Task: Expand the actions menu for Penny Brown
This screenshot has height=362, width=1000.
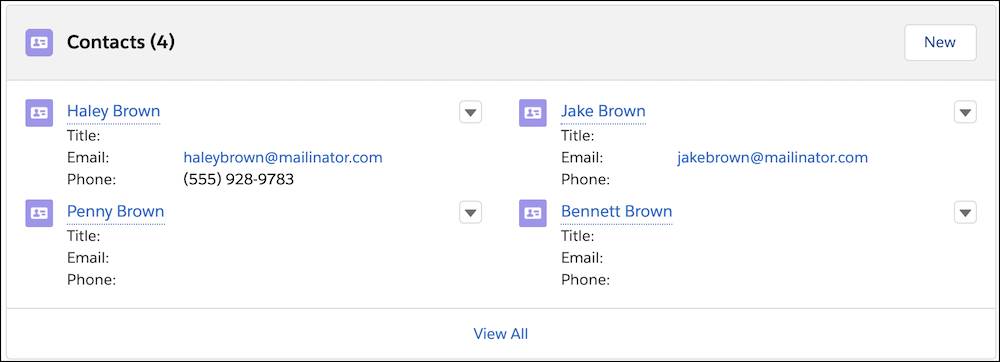Action: 471,212
